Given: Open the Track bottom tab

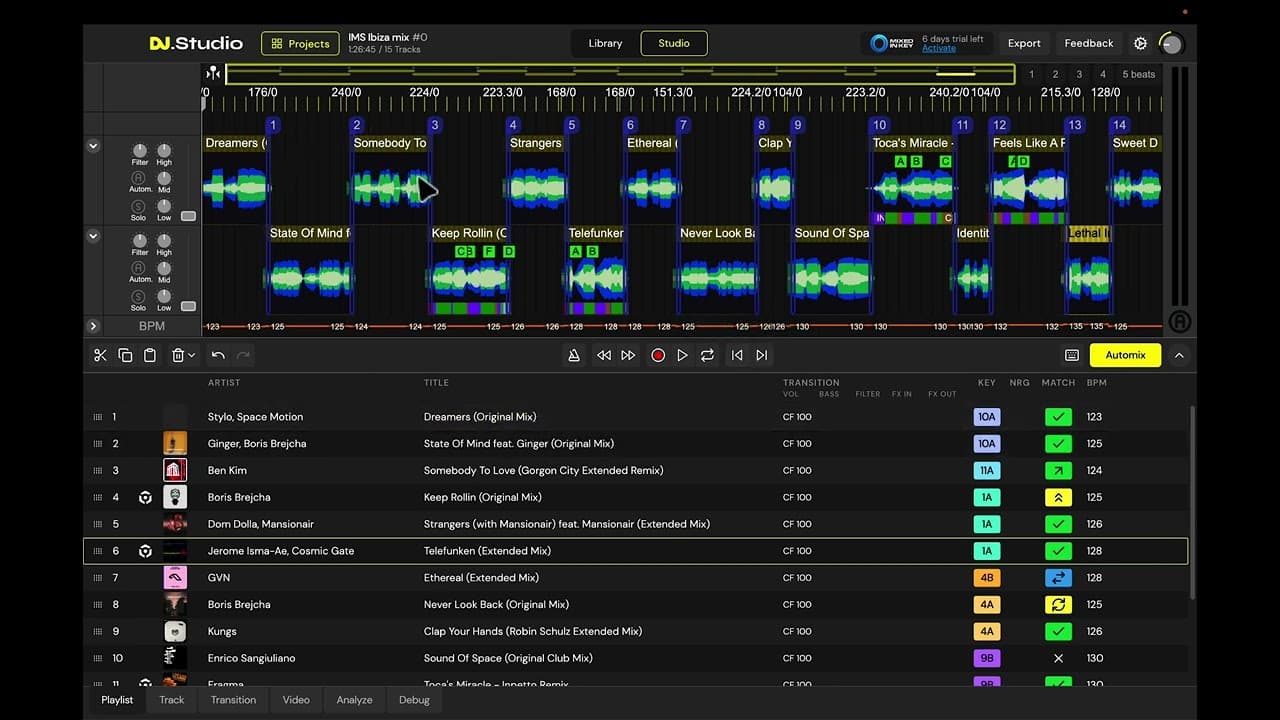Looking at the screenshot, I should [x=172, y=700].
